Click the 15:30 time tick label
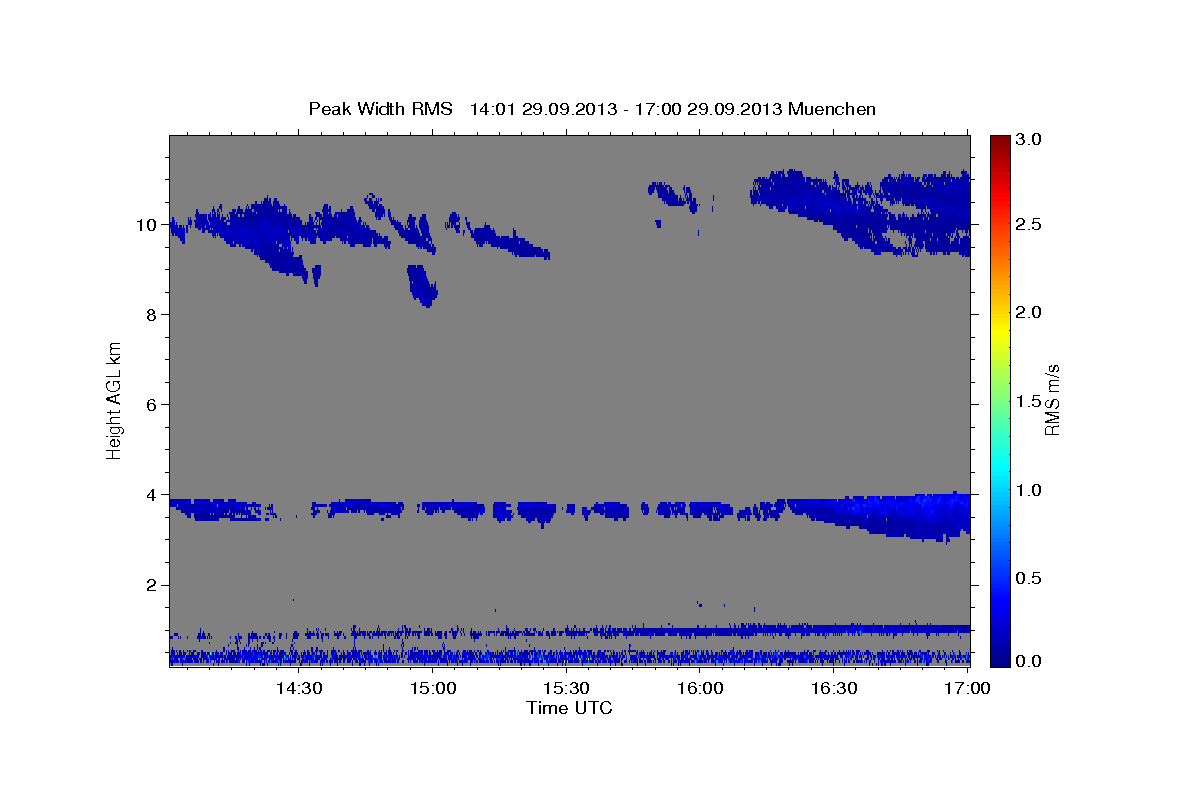1200x800 pixels. [565, 689]
